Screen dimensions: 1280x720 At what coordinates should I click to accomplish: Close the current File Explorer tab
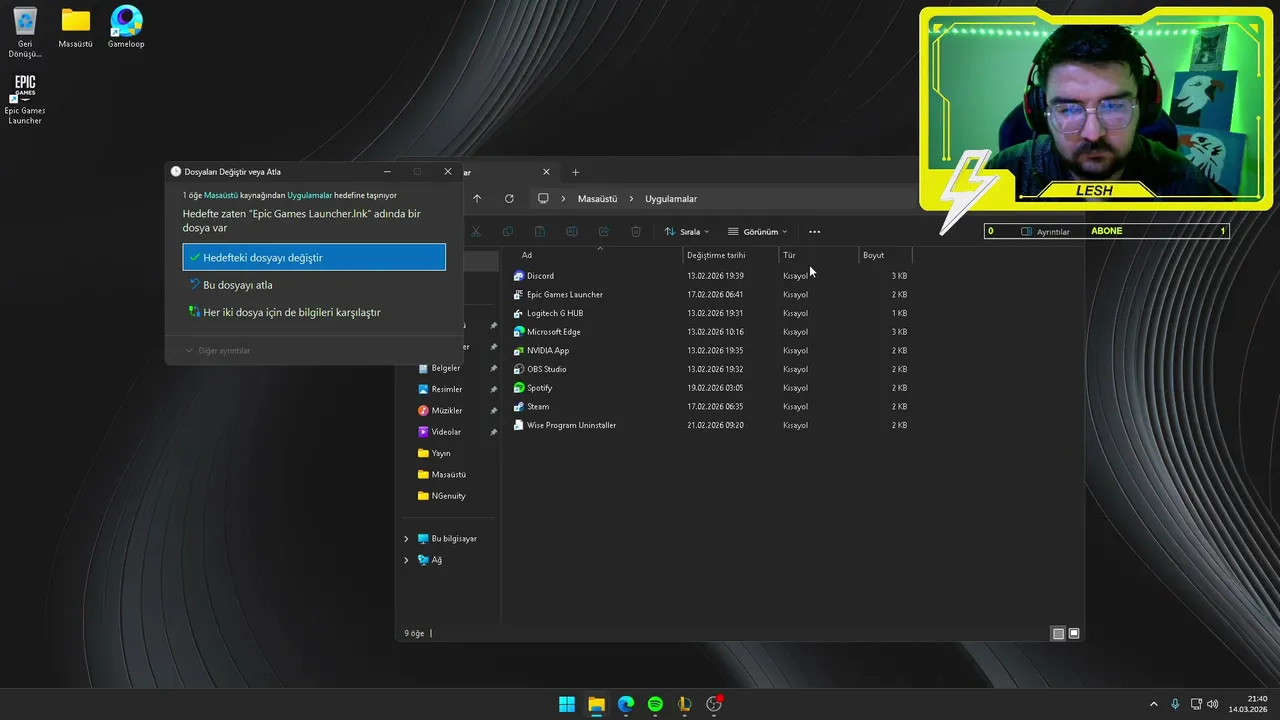(x=546, y=172)
